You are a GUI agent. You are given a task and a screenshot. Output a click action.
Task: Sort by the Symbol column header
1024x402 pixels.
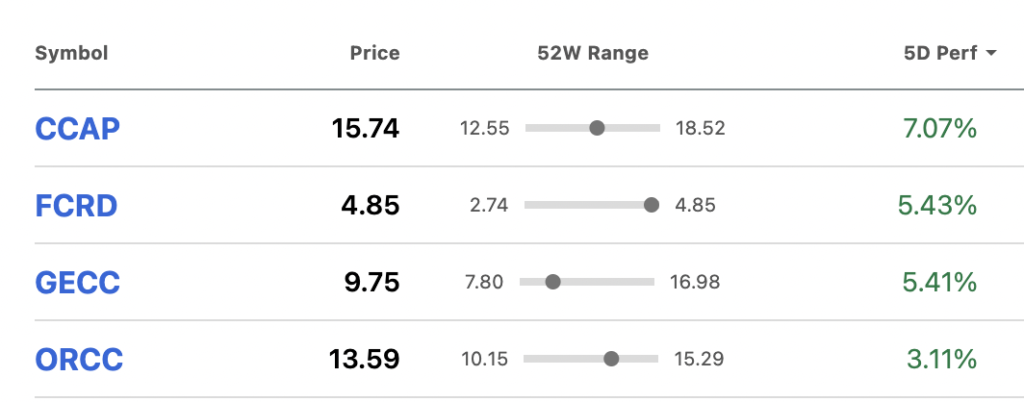(71, 53)
